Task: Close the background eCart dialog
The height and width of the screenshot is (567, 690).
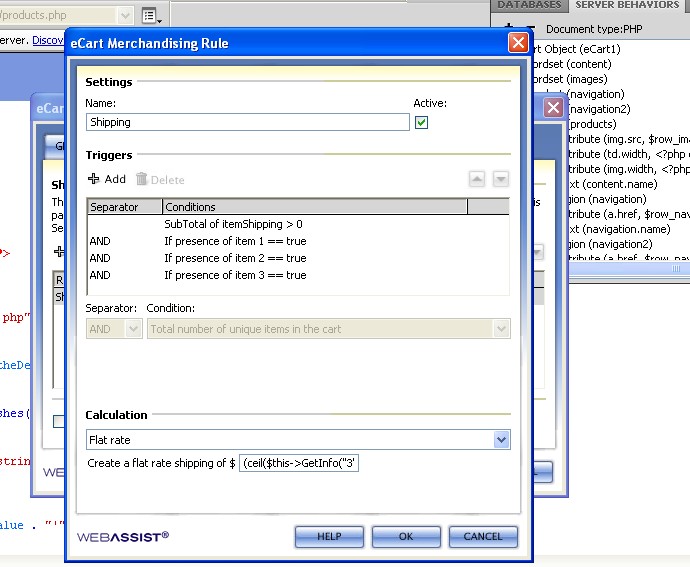Action: [553, 107]
